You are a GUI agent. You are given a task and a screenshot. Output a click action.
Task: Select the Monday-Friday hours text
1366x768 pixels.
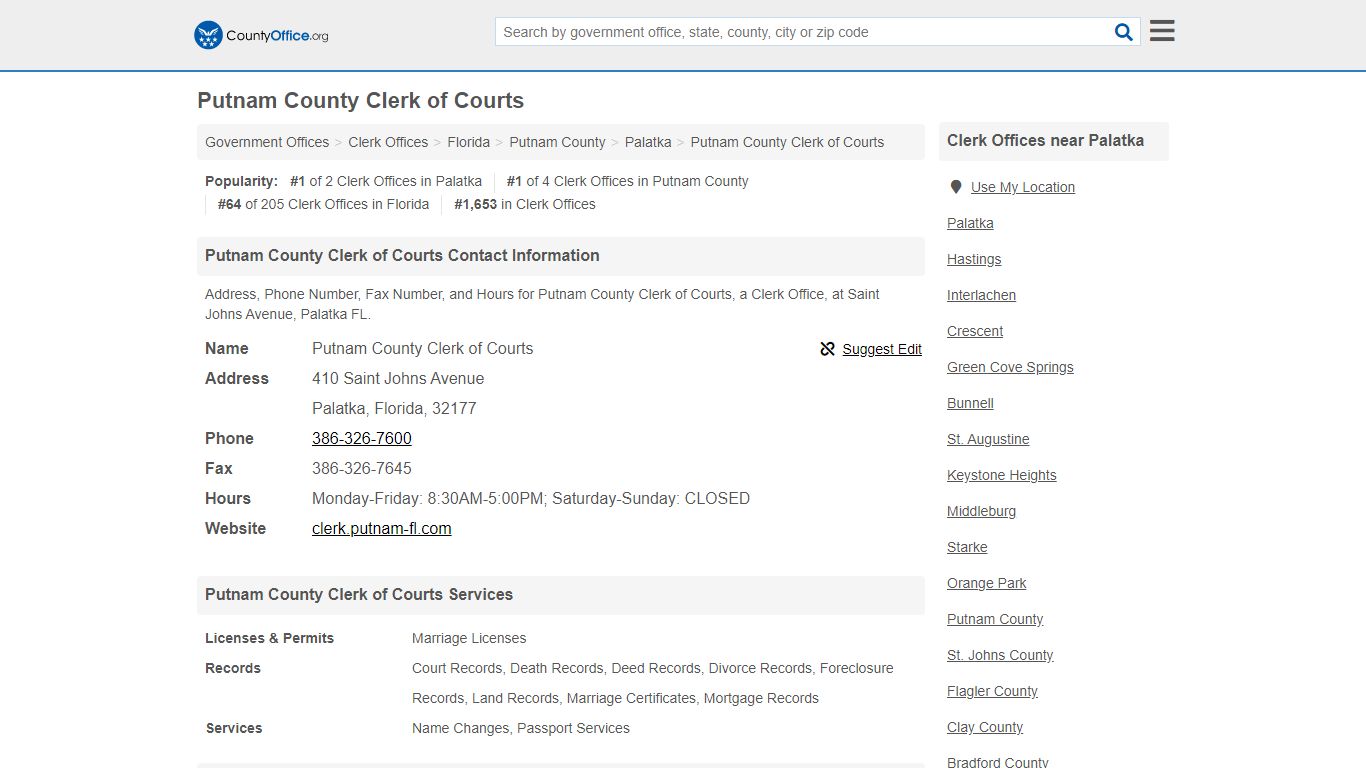pyautogui.click(x=531, y=498)
